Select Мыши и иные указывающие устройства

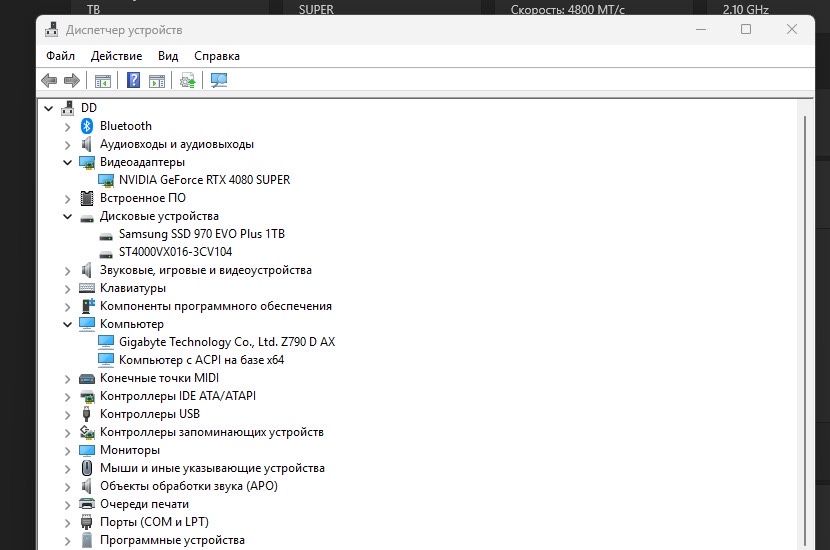tap(212, 468)
